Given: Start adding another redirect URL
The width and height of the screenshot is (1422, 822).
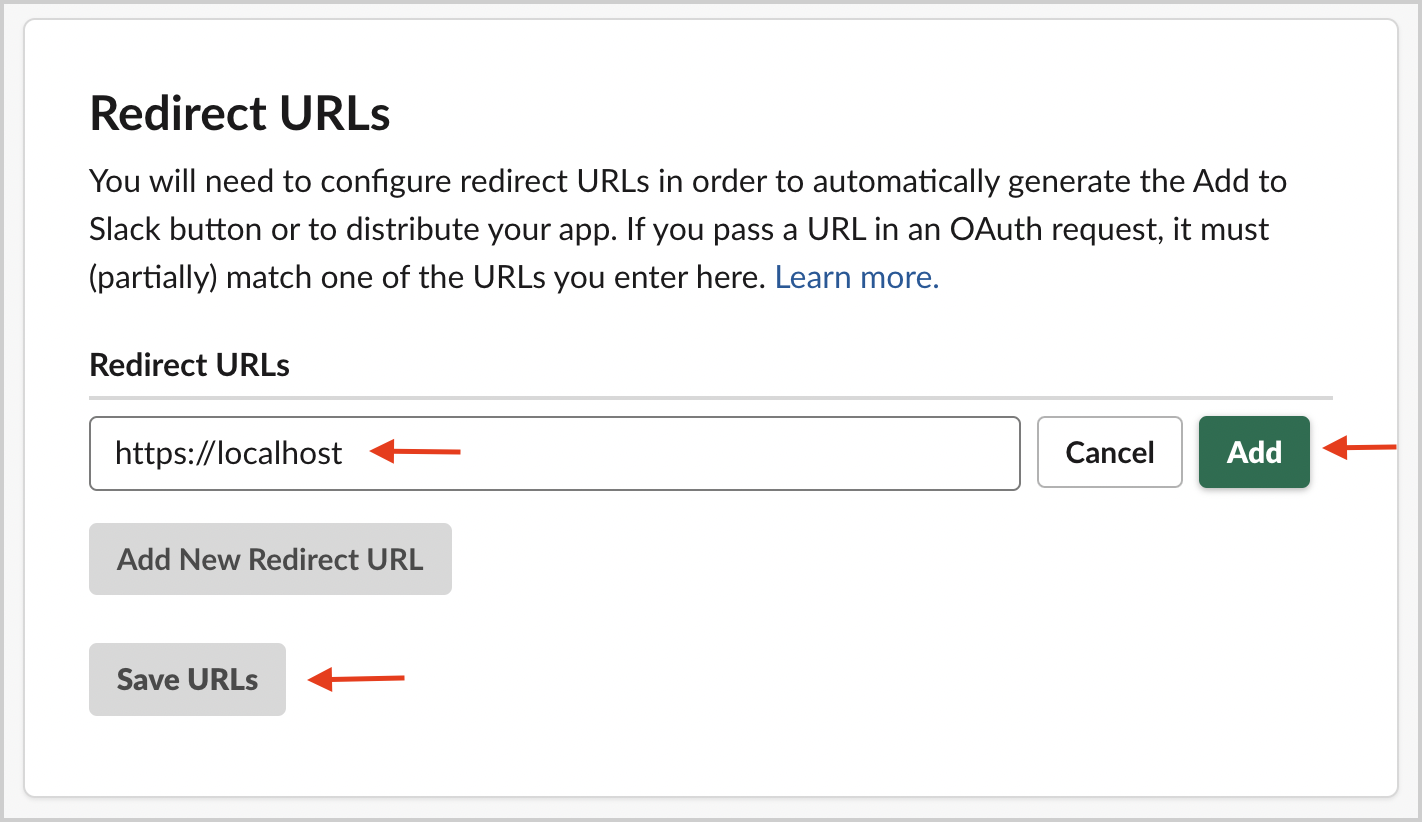Looking at the screenshot, I should [x=270, y=559].
